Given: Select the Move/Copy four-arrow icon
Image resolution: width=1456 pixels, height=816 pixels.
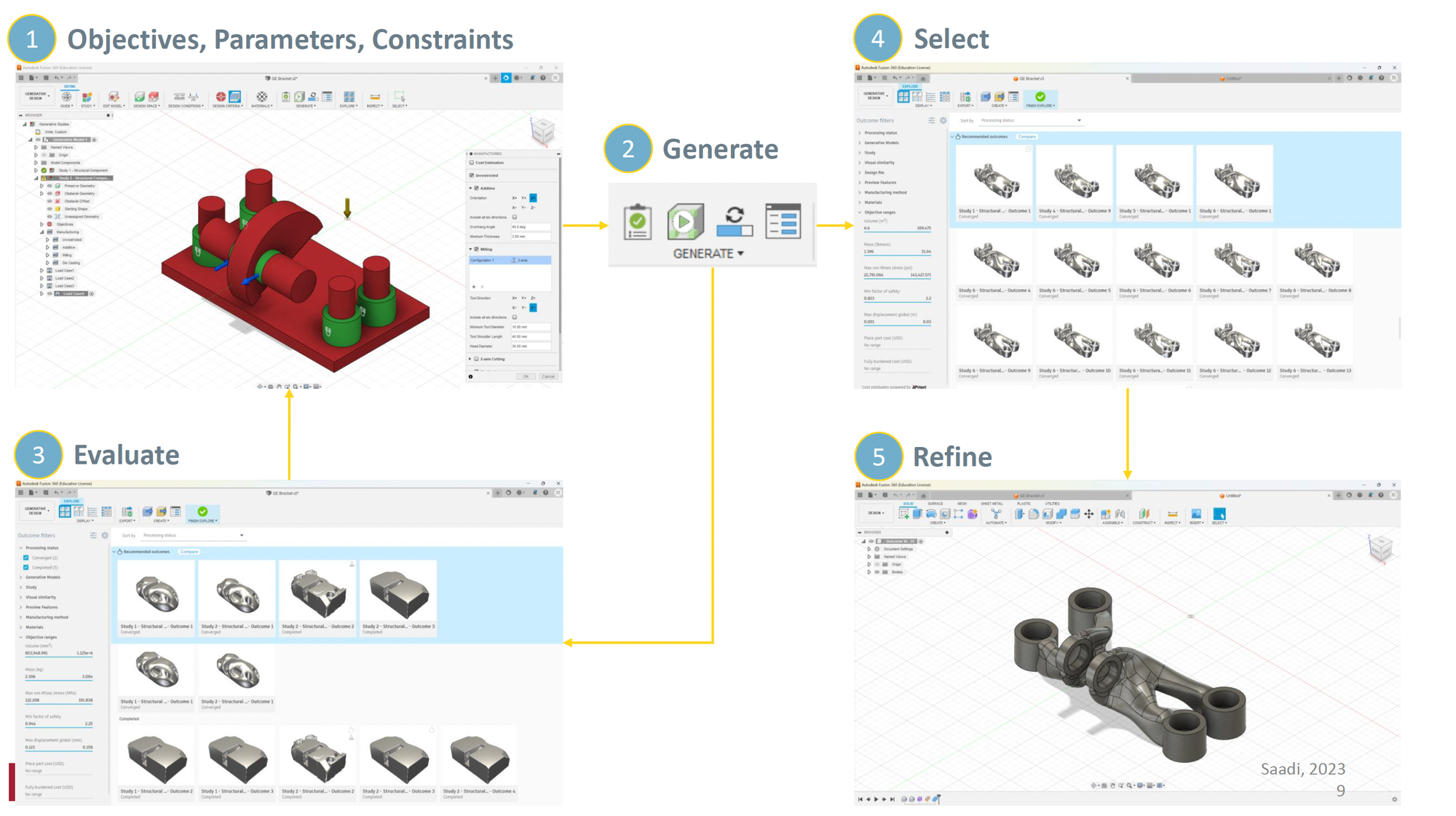Looking at the screenshot, I should tap(1088, 514).
